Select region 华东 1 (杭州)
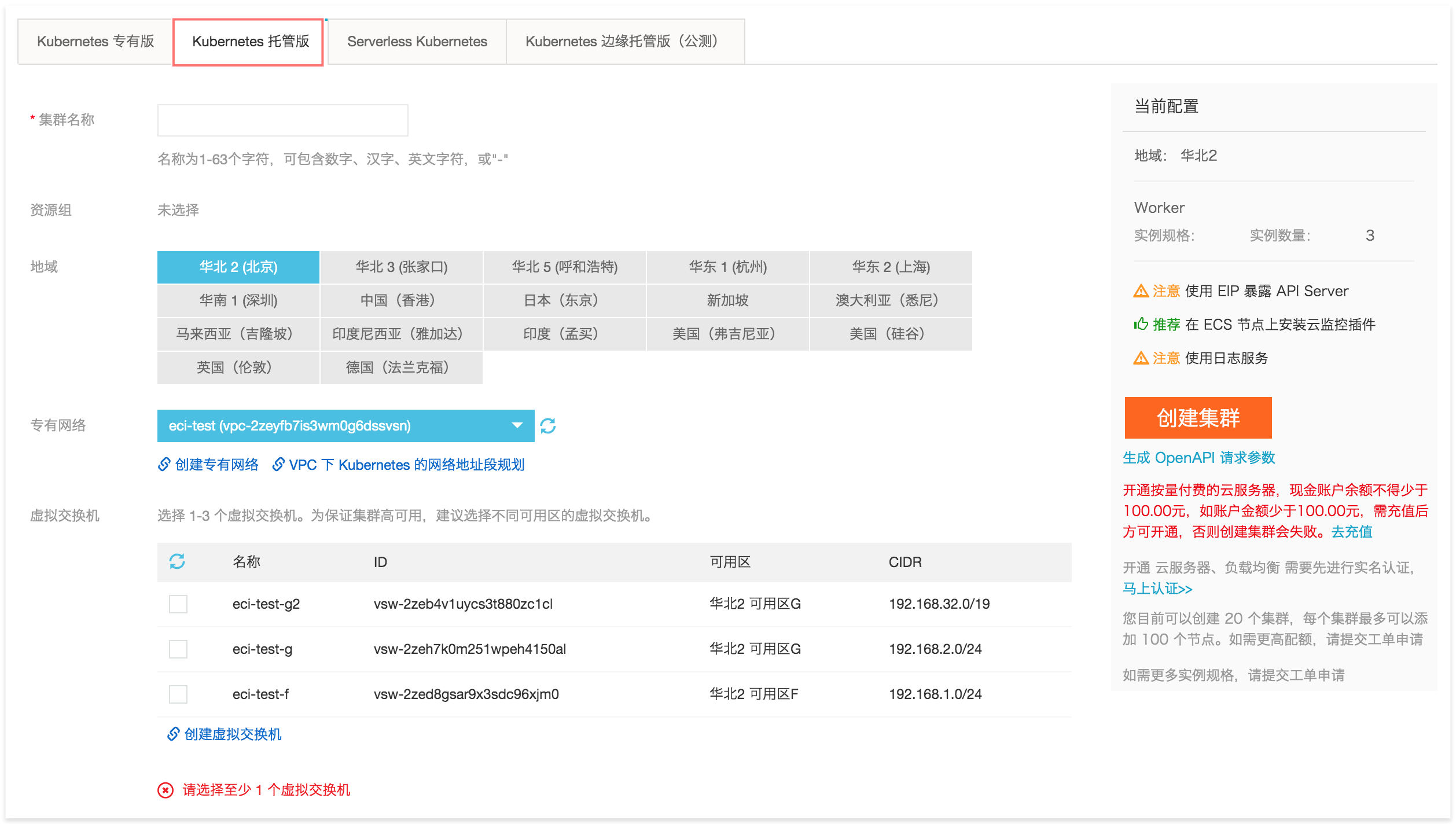Screen dimensions: 1456x824 coord(727,267)
